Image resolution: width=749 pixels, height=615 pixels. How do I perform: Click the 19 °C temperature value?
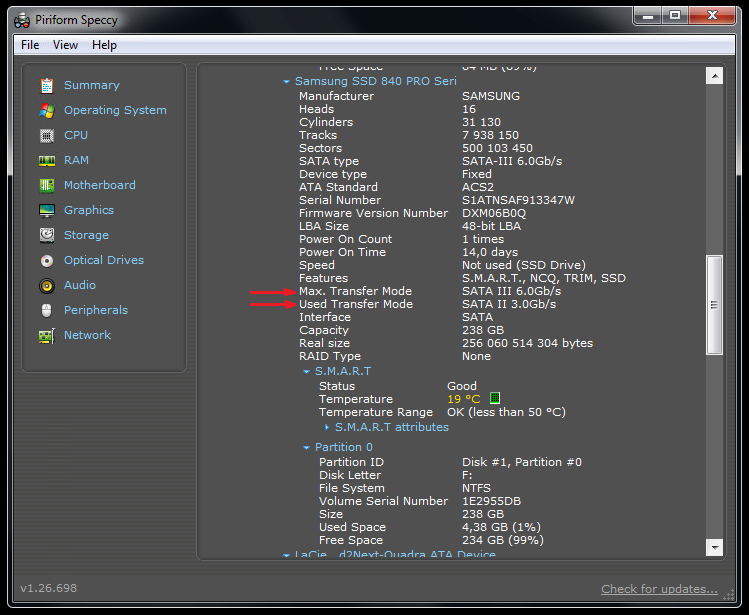tap(464, 399)
